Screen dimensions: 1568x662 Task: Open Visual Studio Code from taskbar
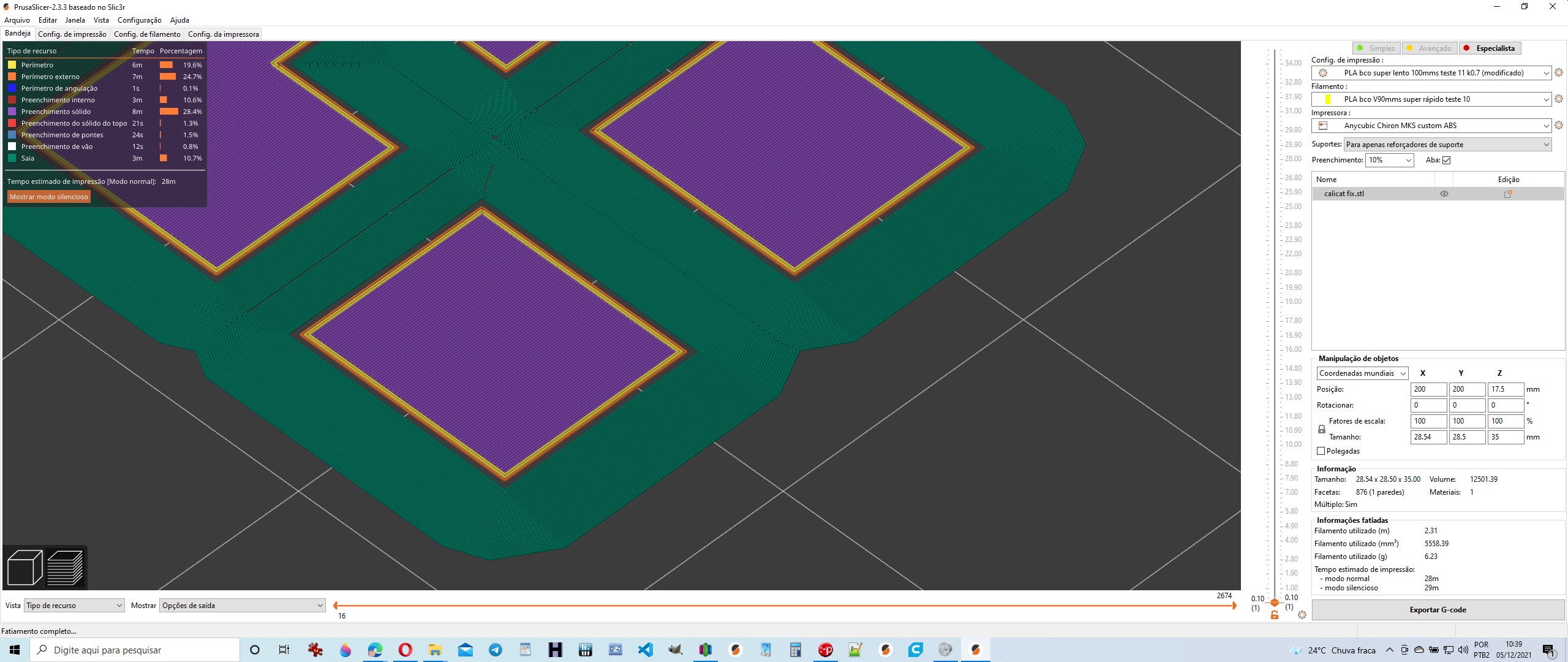point(645,650)
